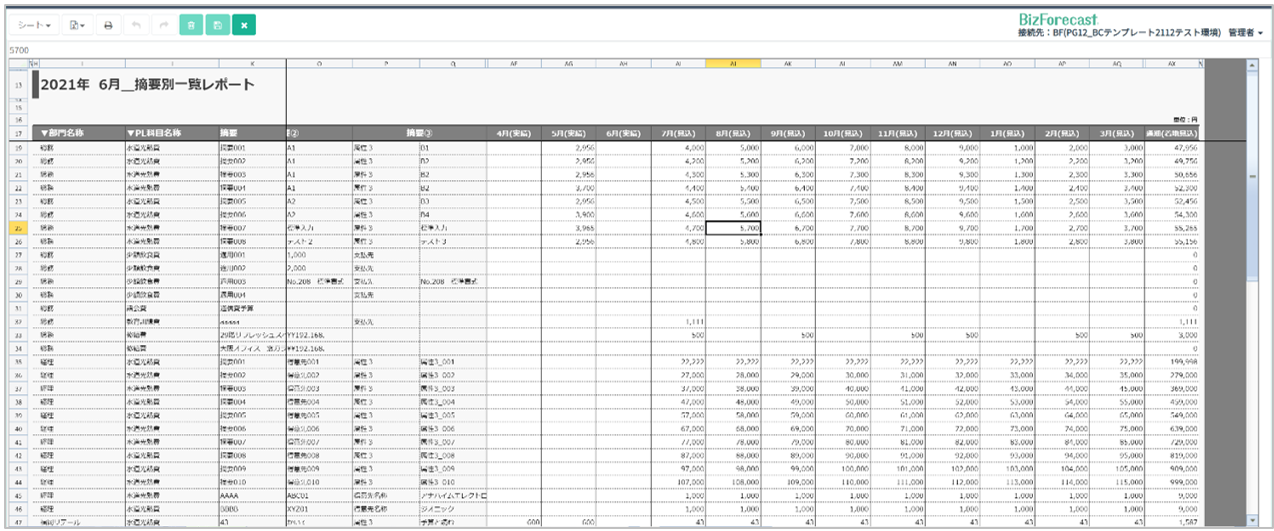Open the シート dropdown menu

(41, 25)
